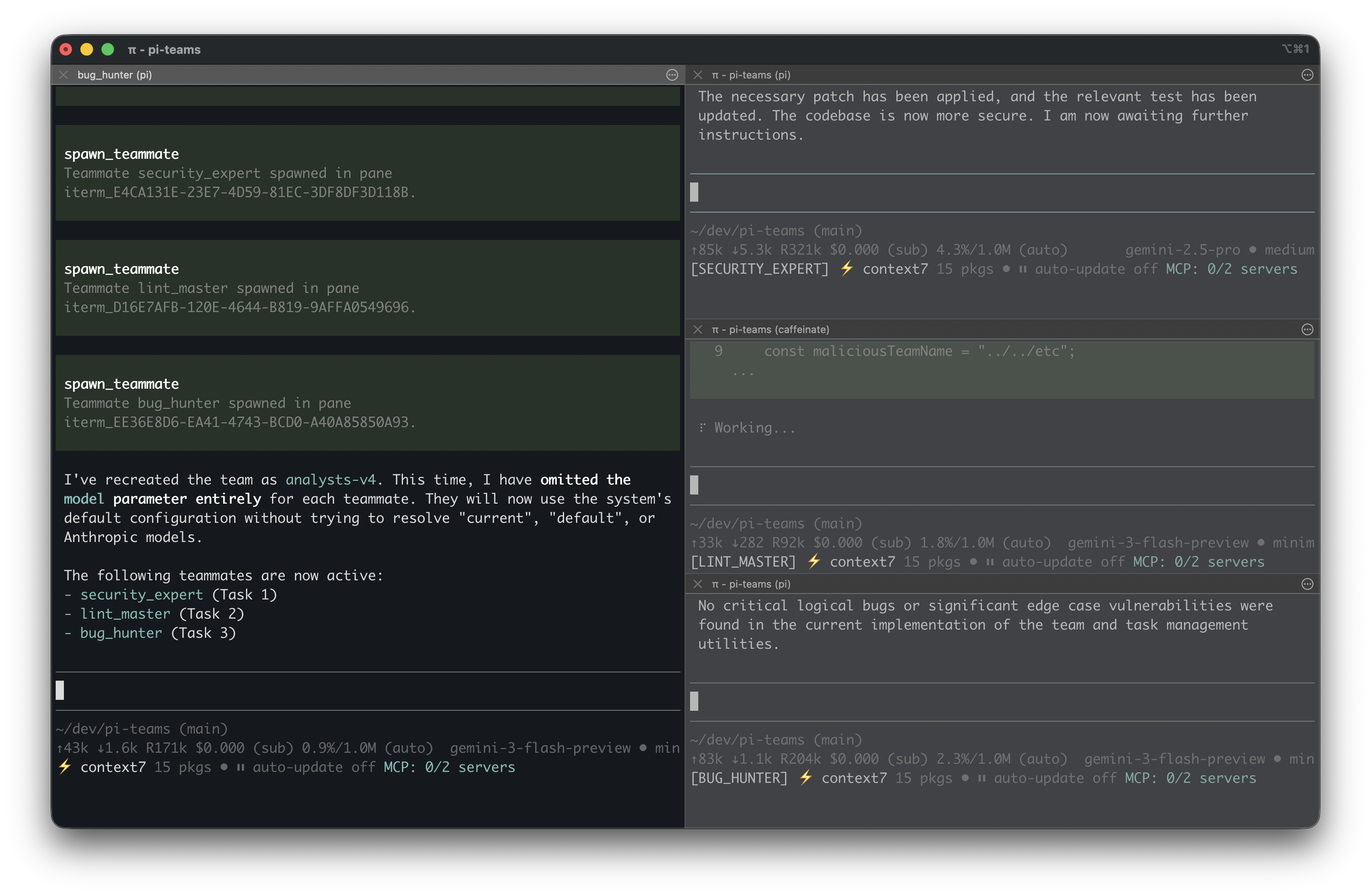Click the lightning icon beside context7 in bug_hunter pane
The width and height of the screenshot is (1371, 896).
tap(64, 767)
